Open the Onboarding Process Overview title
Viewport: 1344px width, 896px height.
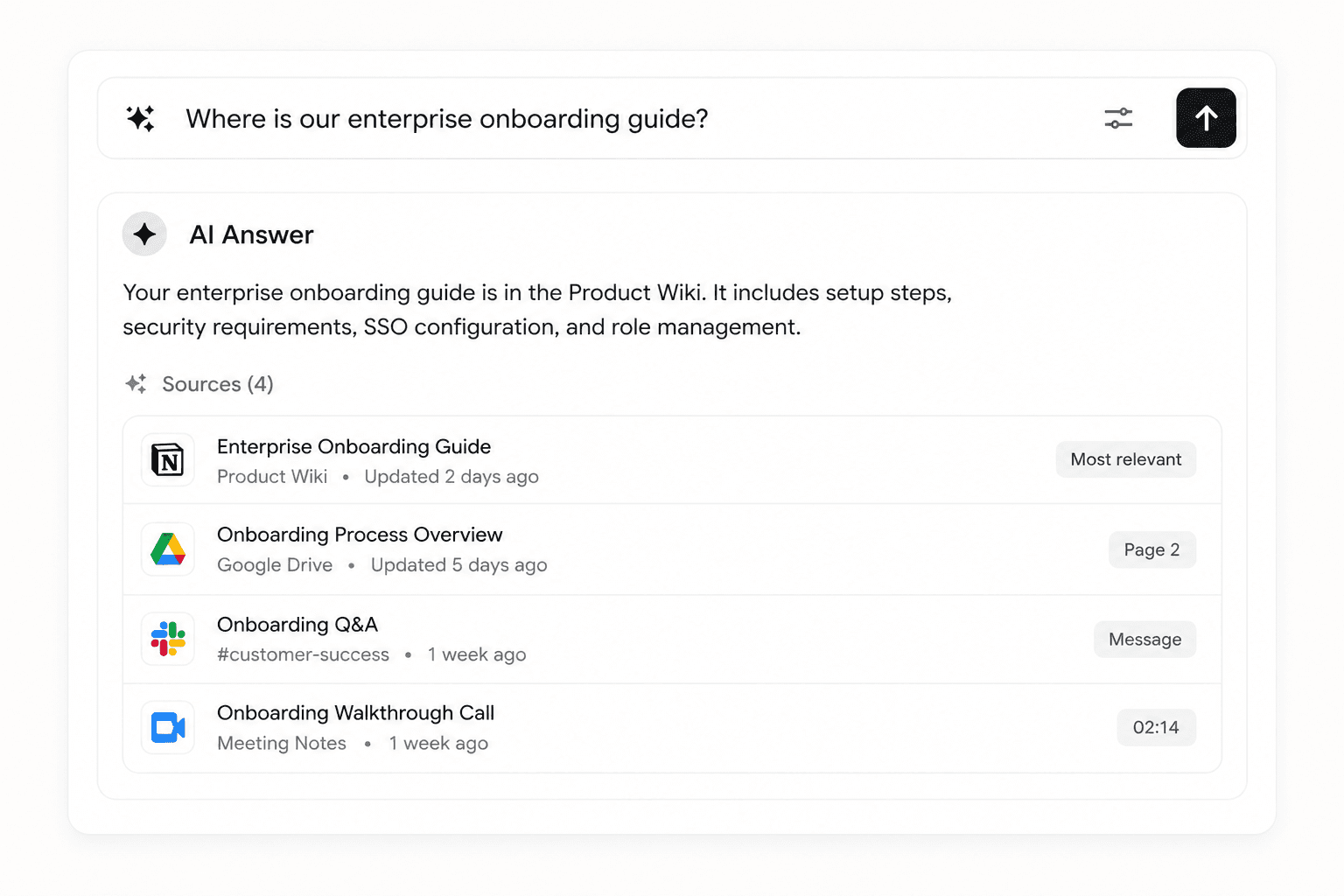click(x=360, y=535)
